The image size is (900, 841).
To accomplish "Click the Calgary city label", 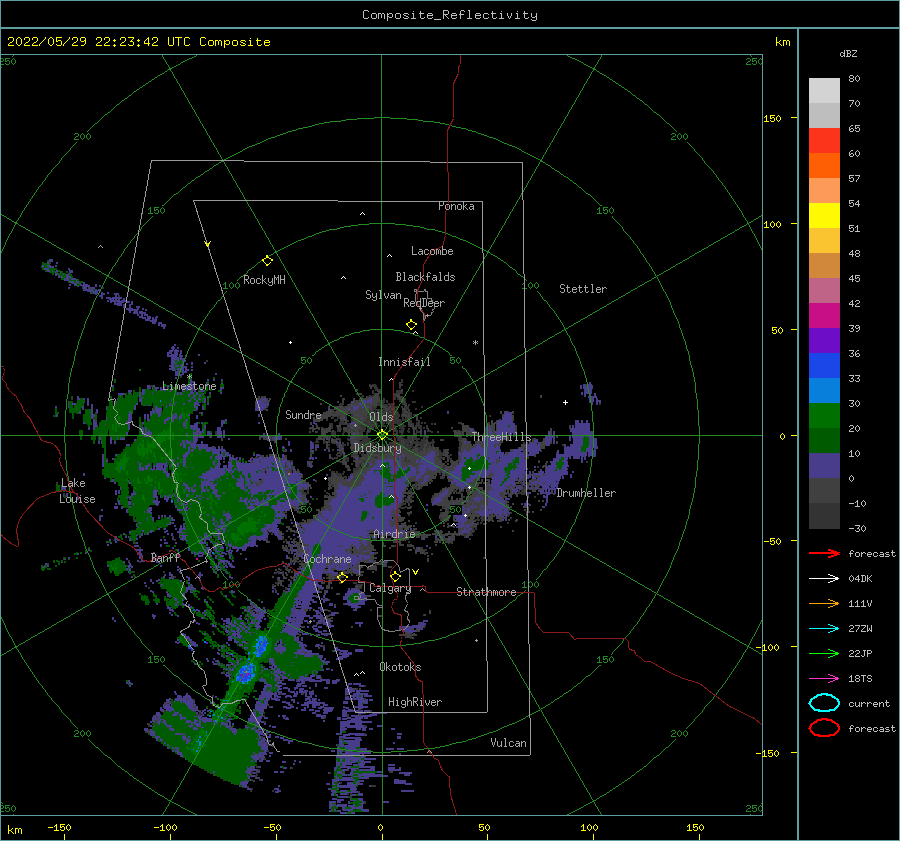I will tap(390, 588).
